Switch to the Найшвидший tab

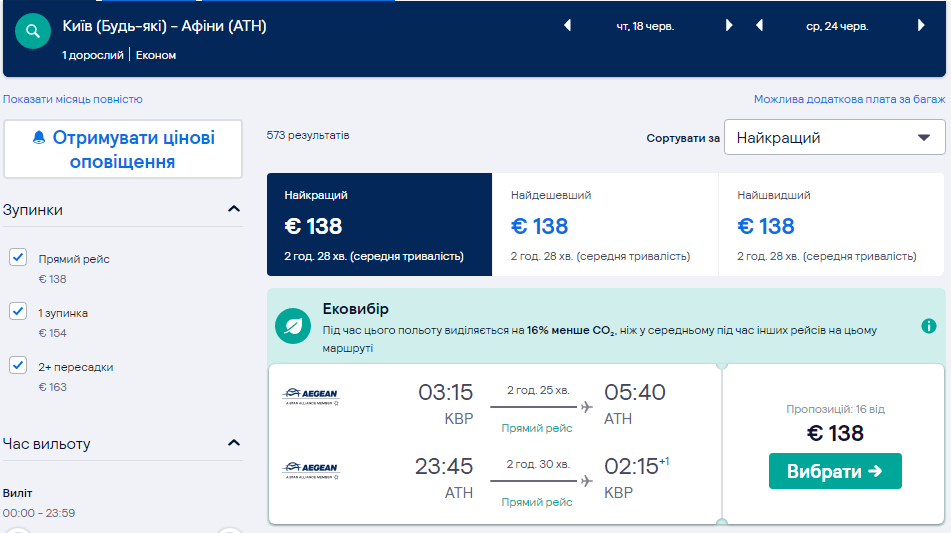[831, 225]
